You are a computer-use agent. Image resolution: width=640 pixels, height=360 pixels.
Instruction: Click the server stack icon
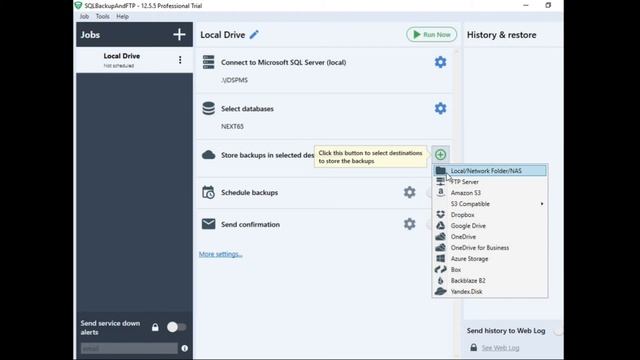(x=209, y=62)
